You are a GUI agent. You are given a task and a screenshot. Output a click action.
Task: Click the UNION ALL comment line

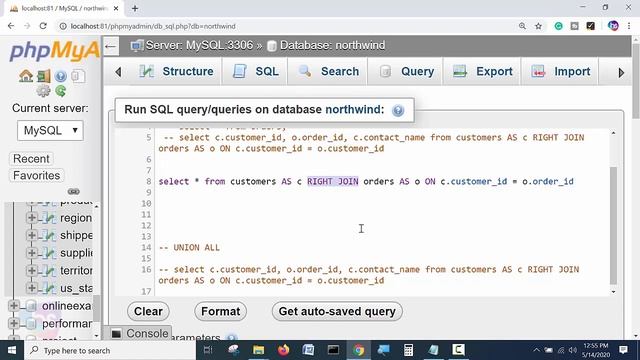click(x=189, y=247)
